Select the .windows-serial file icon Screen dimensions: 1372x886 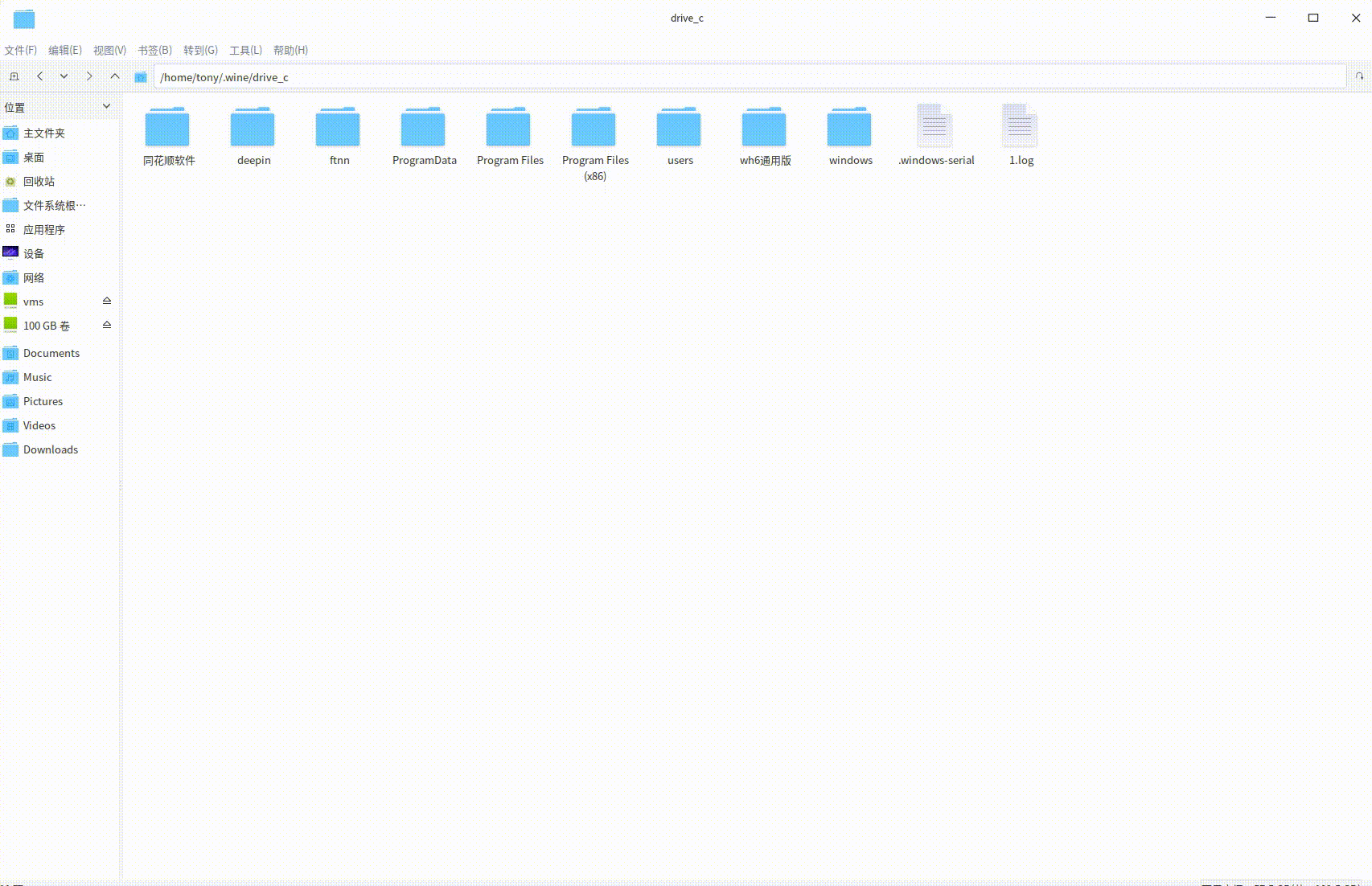(935, 126)
